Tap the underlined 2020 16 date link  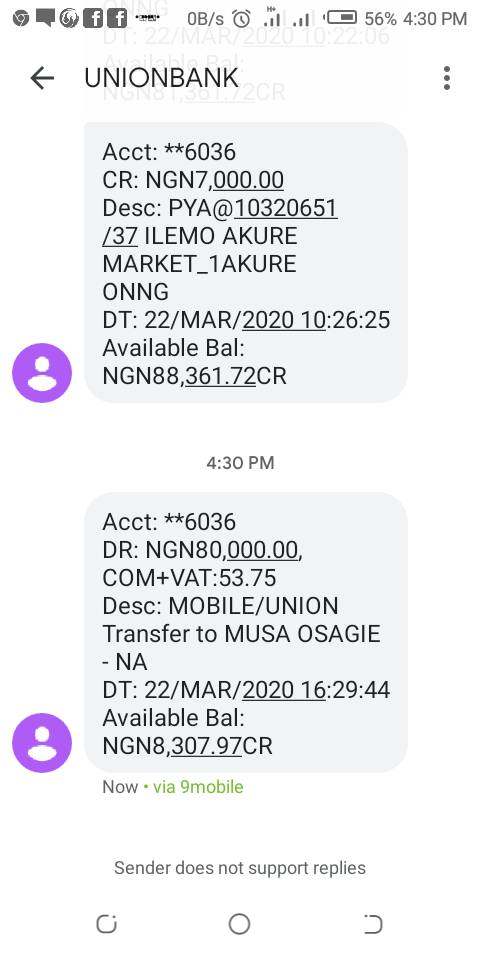point(283,690)
